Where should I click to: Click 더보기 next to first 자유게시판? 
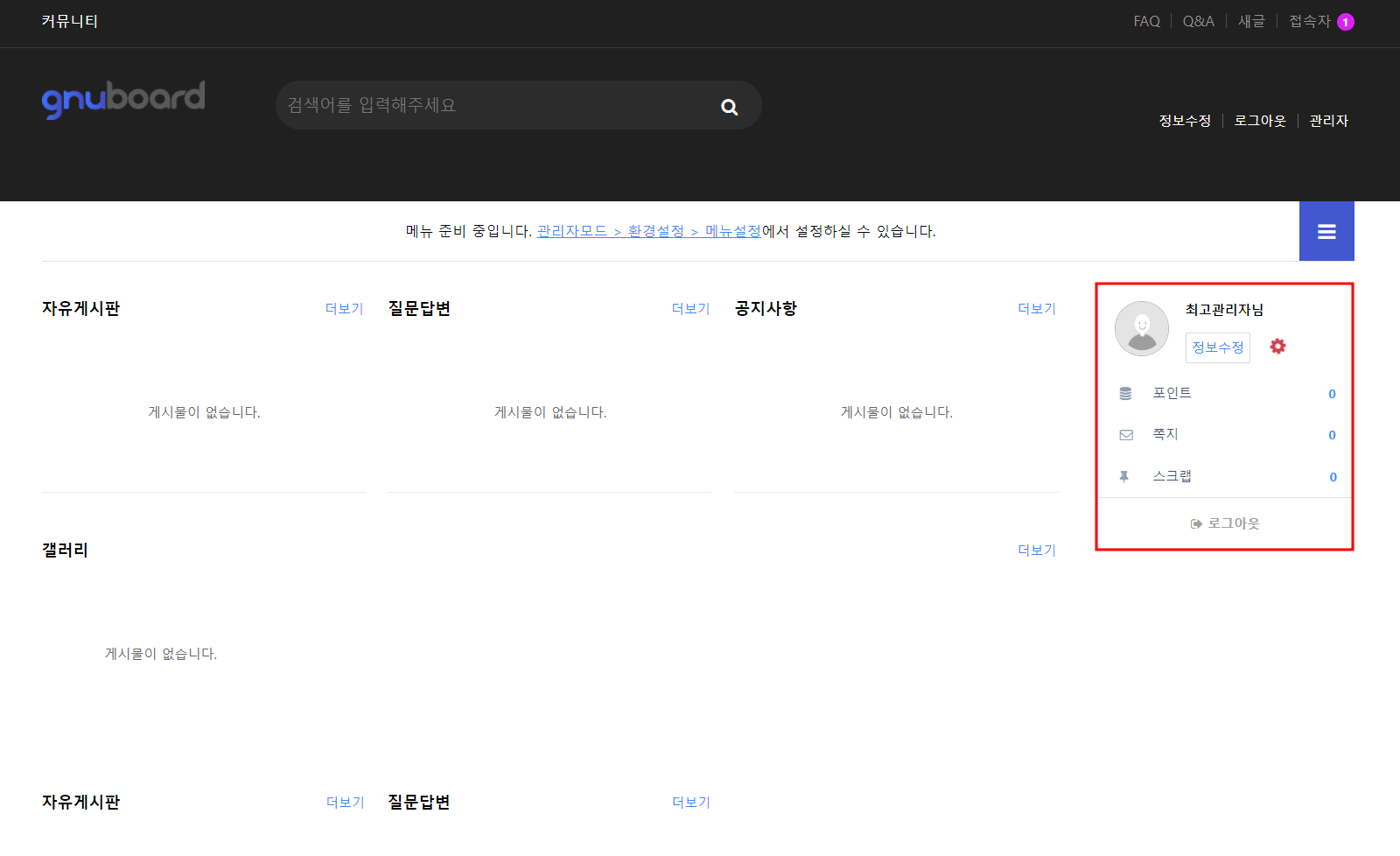pyautogui.click(x=344, y=309)
